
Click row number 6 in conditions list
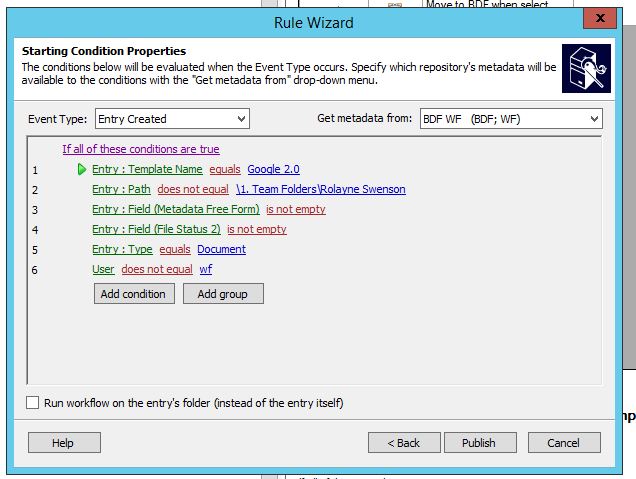click(x=35, y=270)
